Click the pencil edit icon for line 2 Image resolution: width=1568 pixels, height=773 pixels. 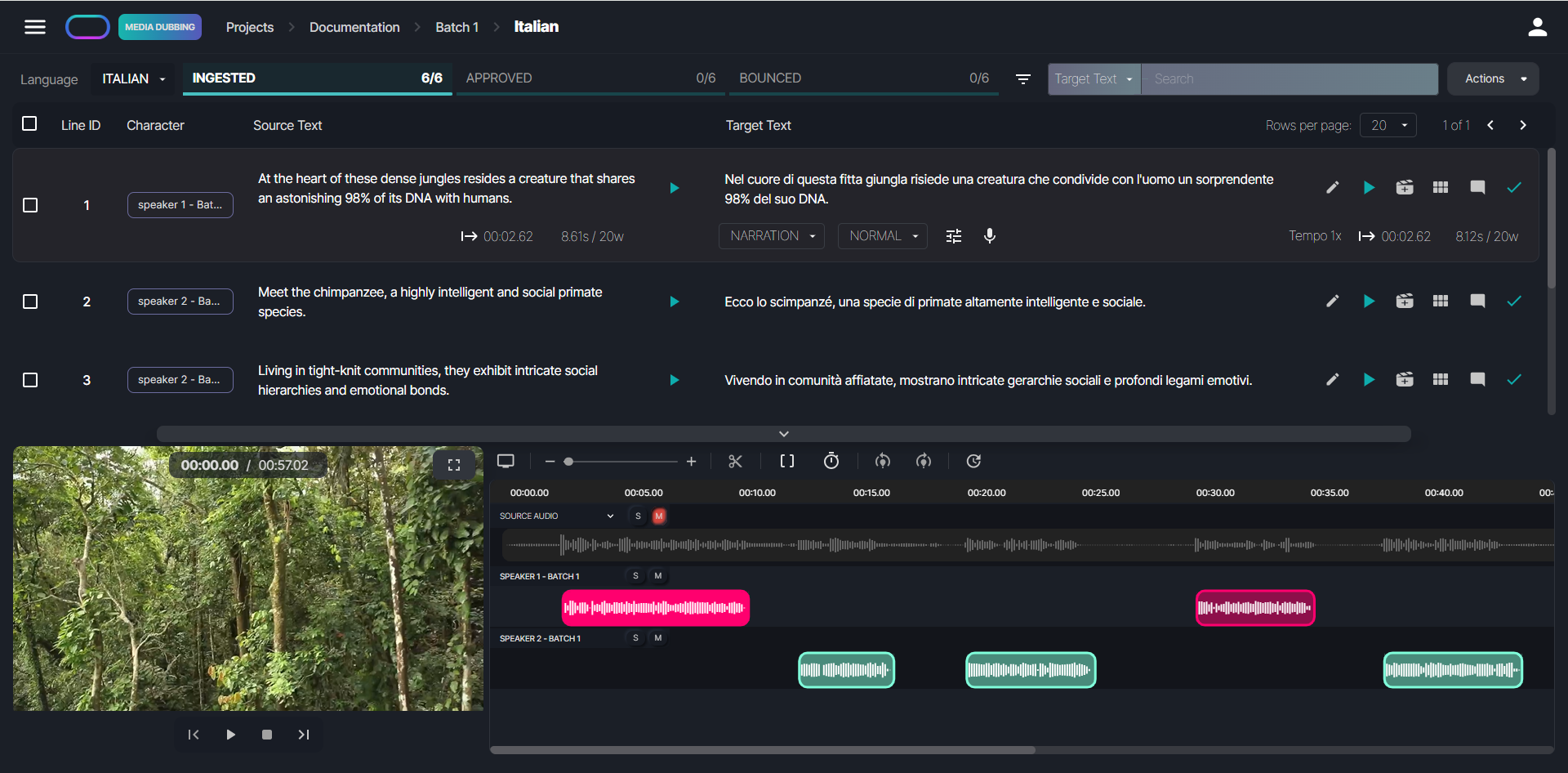(1332, 302)
